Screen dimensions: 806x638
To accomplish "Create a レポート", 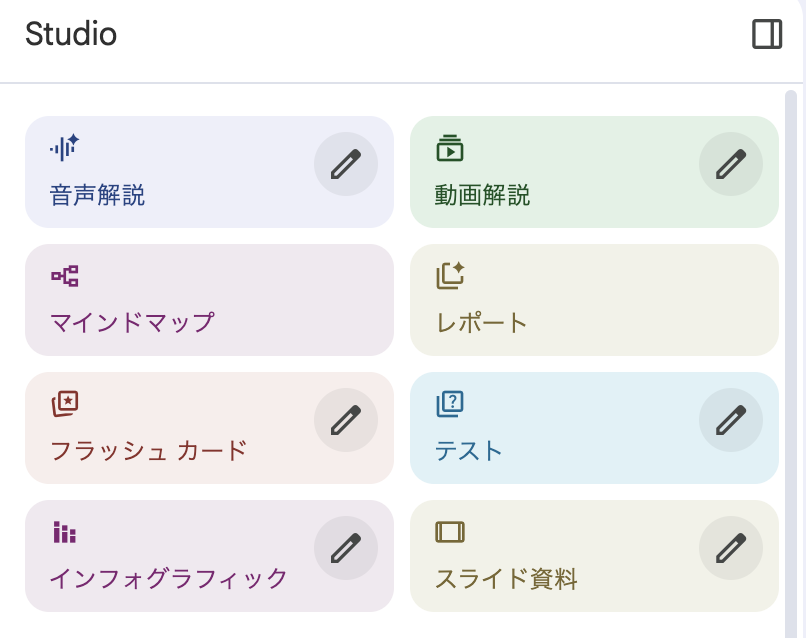I will (x=594, y=300).
